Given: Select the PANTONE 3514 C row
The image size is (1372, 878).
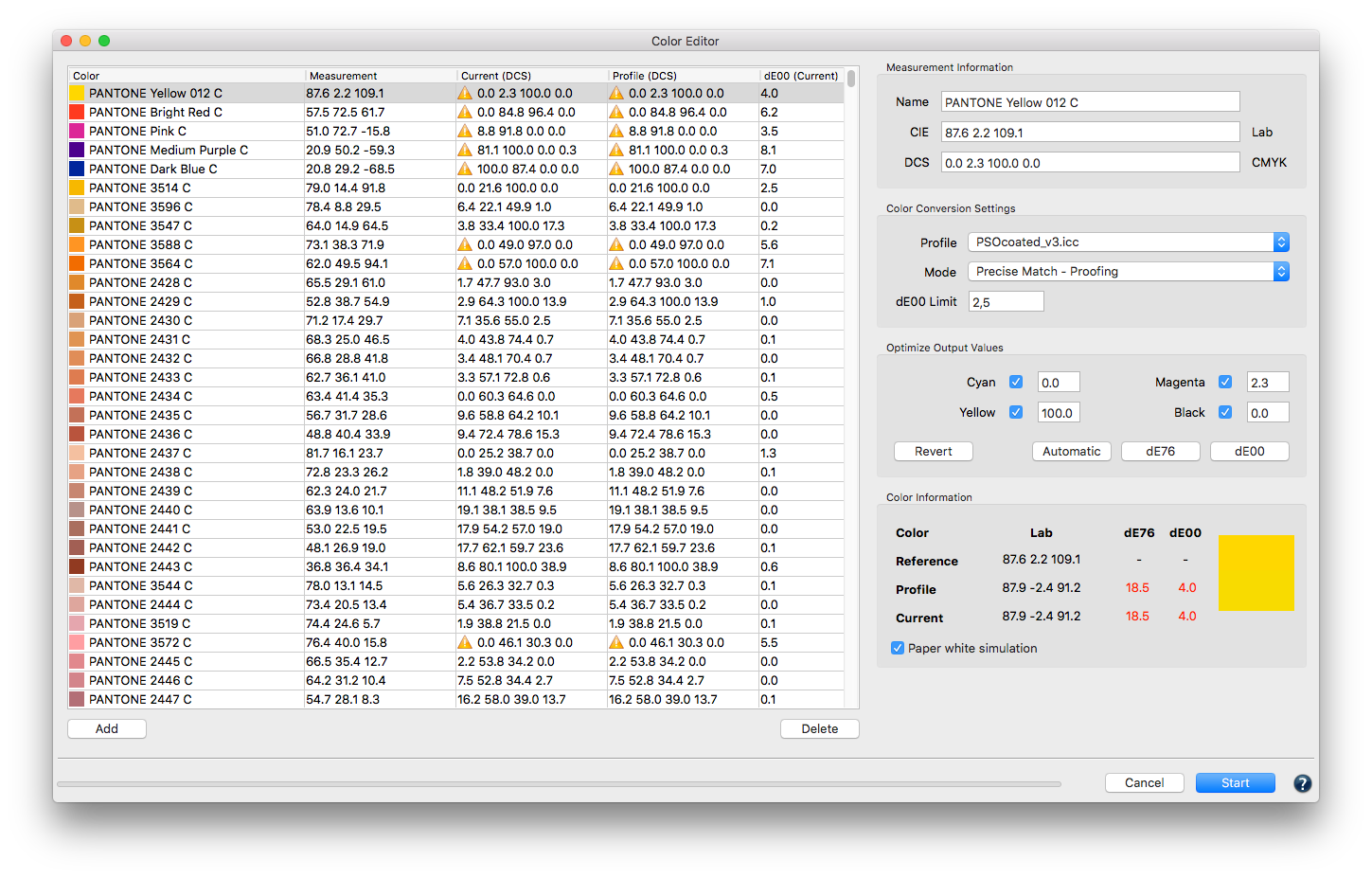Looking at the screenshot, I should click(455, 188).
